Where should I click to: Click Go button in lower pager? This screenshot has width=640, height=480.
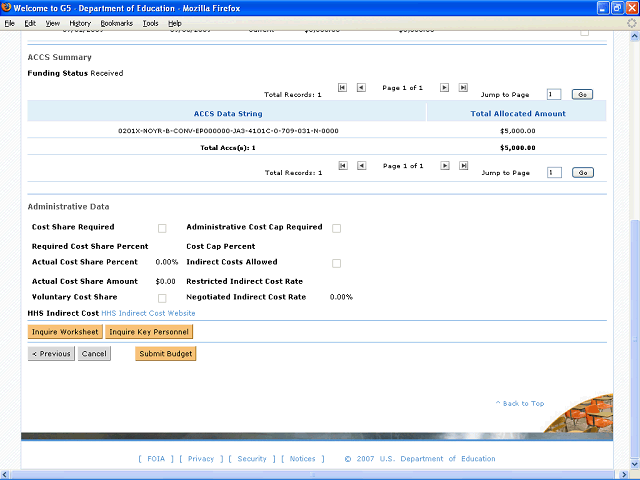click(x=583, y=173)
